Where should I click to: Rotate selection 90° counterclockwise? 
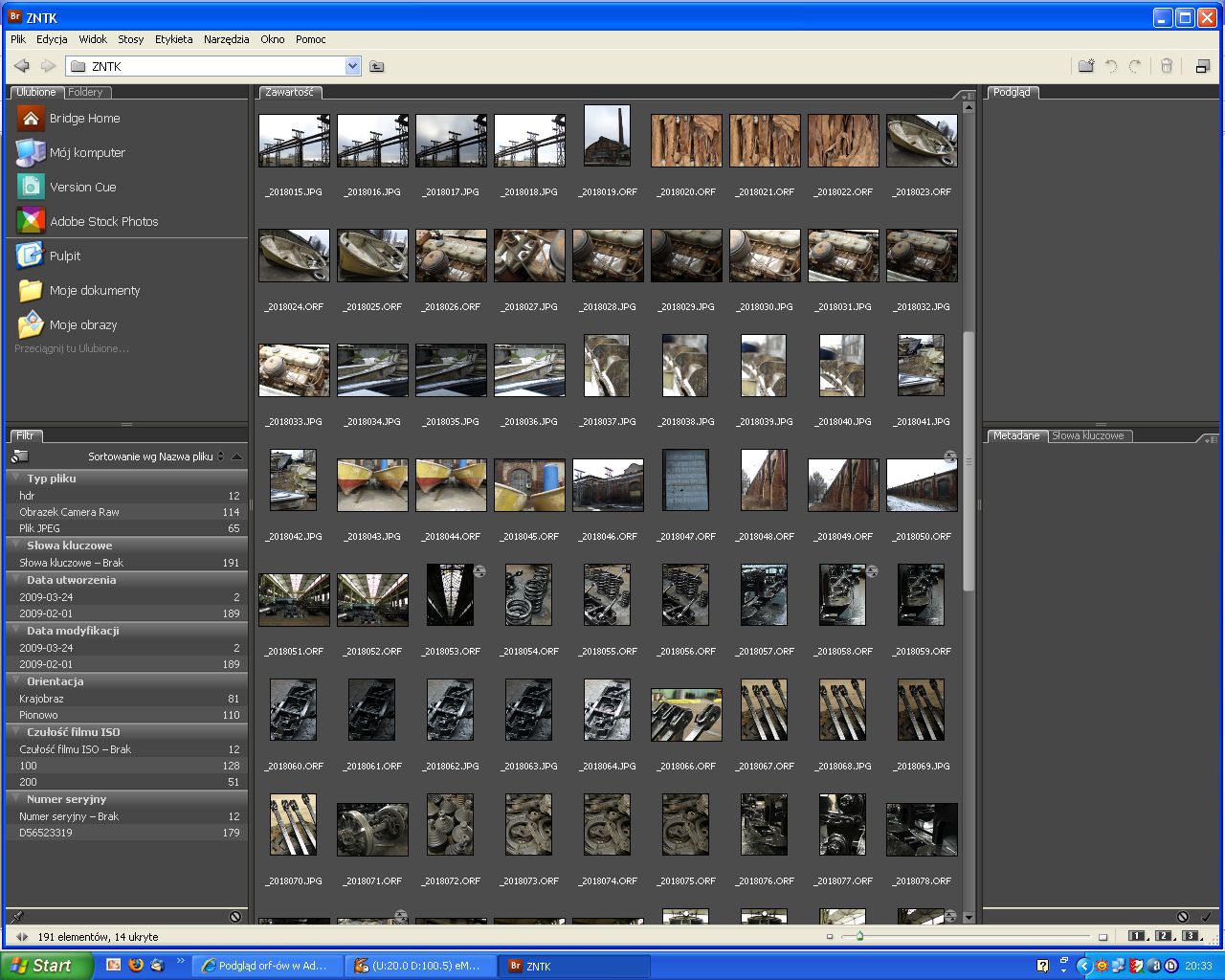coord(1111,66)
